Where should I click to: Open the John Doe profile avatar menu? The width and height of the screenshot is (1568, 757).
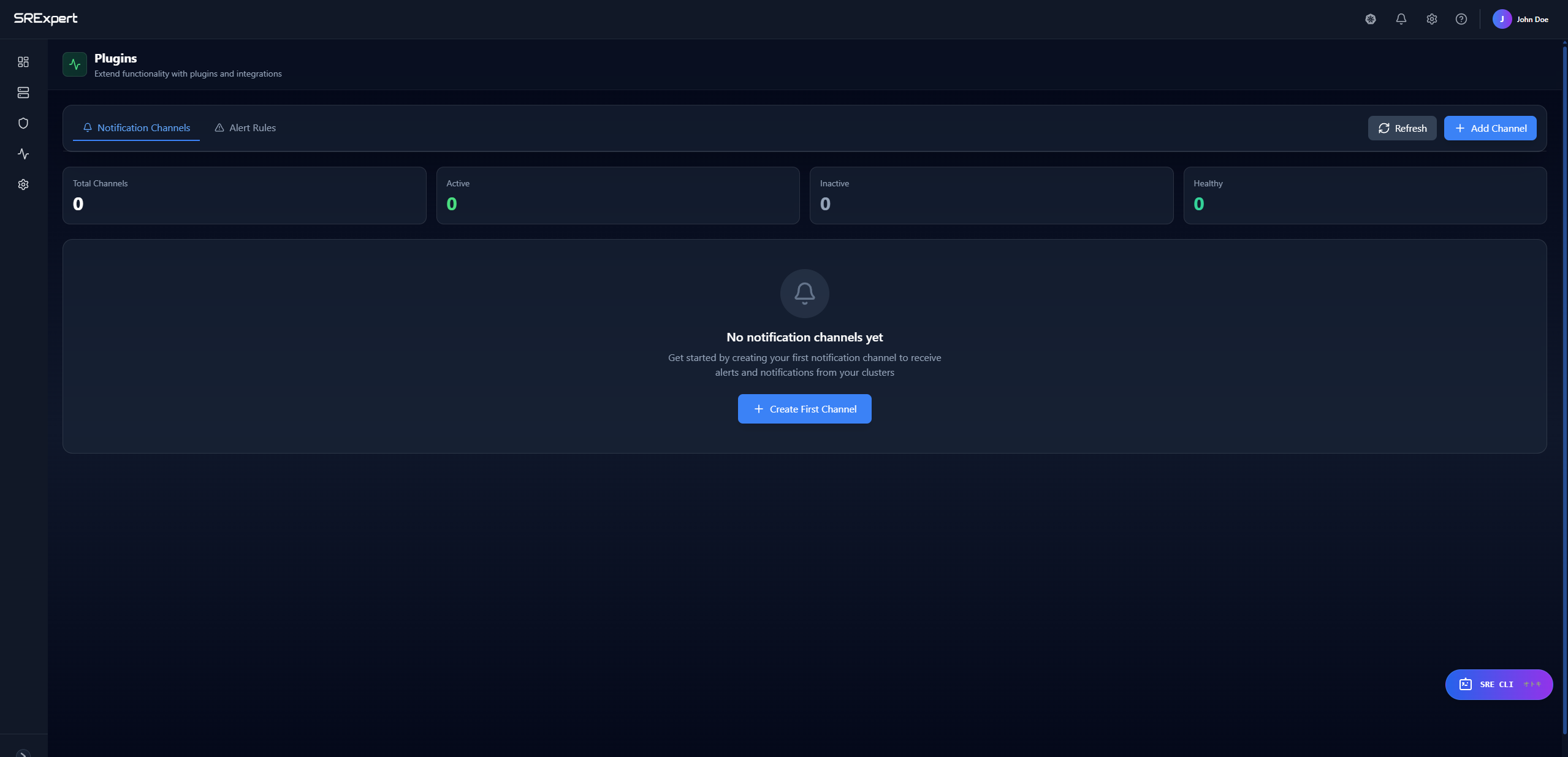pos(1502,18)
